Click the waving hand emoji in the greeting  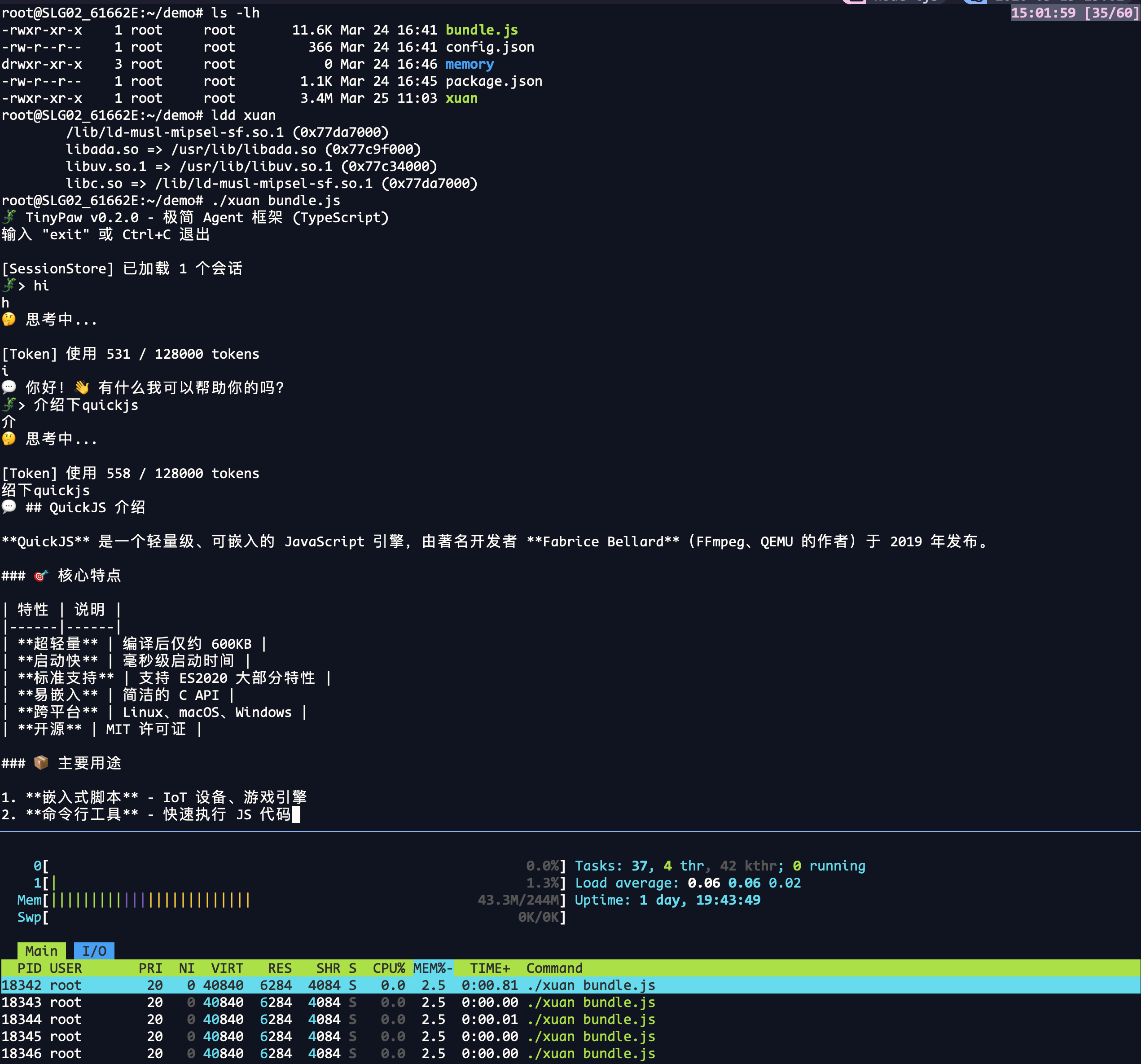point(82,387)
